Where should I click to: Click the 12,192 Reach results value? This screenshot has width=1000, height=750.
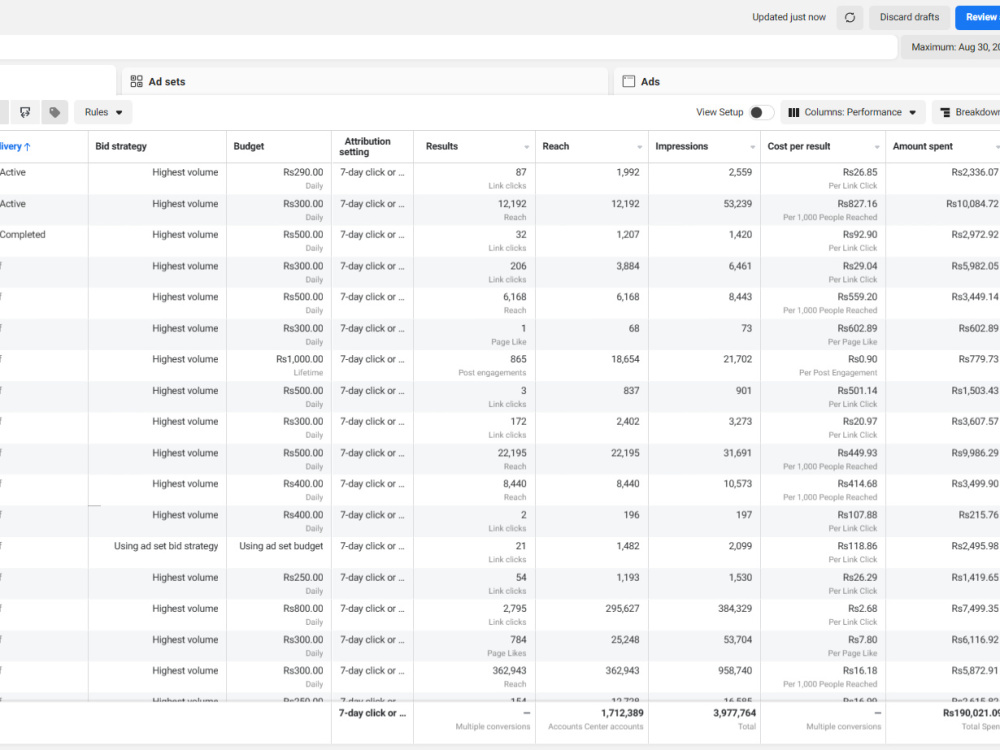coord(511,203)
